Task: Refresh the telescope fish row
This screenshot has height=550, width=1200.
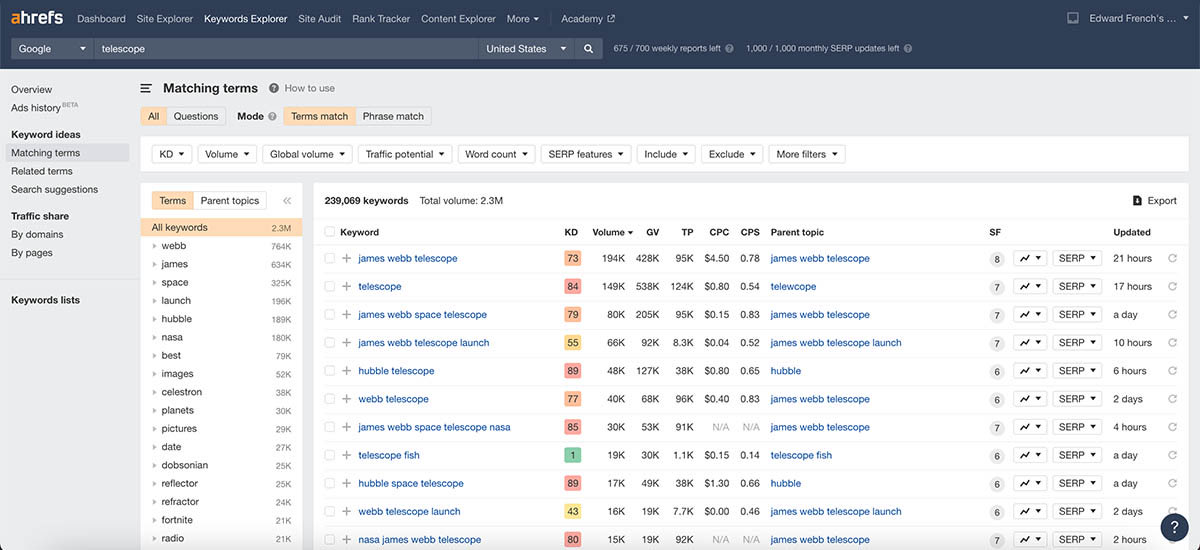Action: tap(1172, 455)
